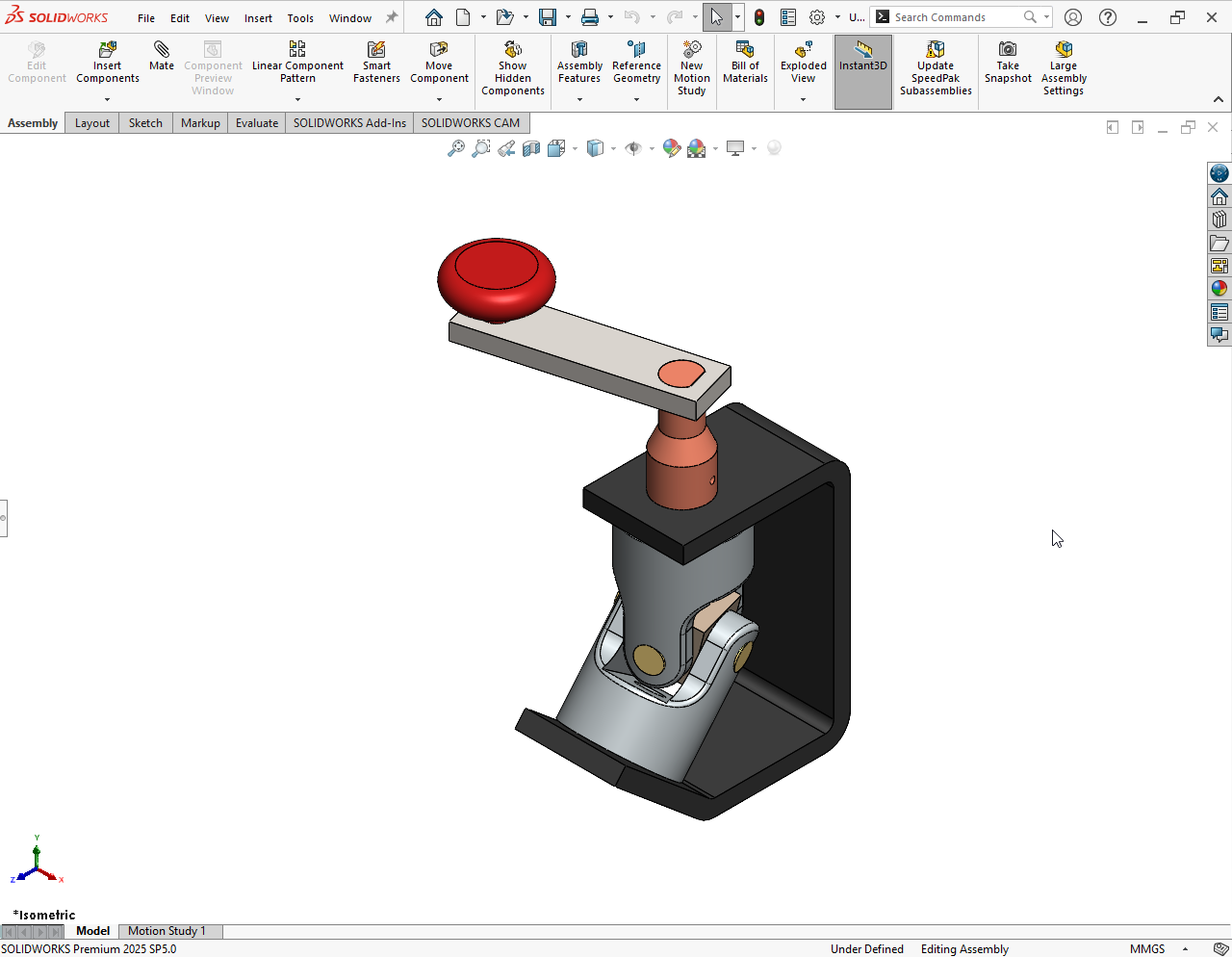The height and width of the screenshot is (957, 1232).
Task: Open the Design Library task pane
Action: tap(1219, 220)
